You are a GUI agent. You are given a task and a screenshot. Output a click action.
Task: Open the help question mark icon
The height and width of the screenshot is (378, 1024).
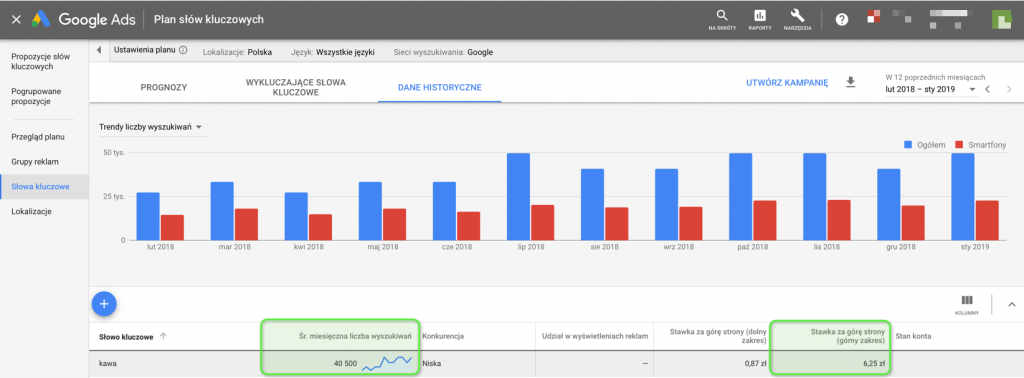842,20
